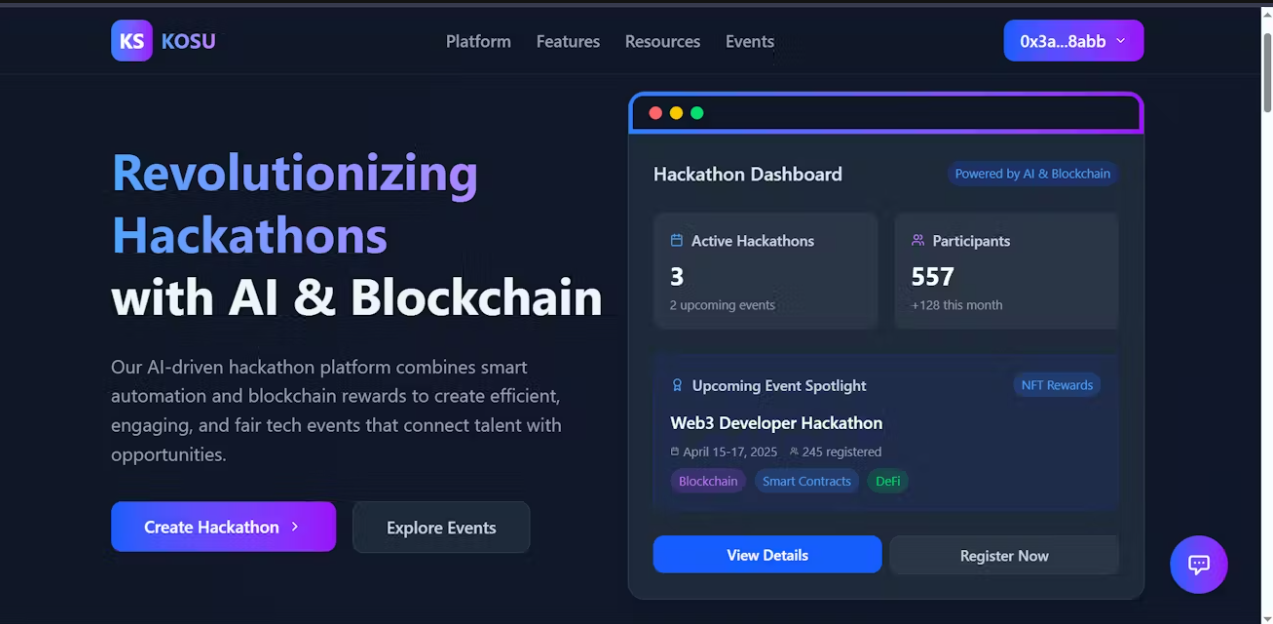Open the Platform menu
Screen dimensions: 1273x624
click(x=478, y=41)
